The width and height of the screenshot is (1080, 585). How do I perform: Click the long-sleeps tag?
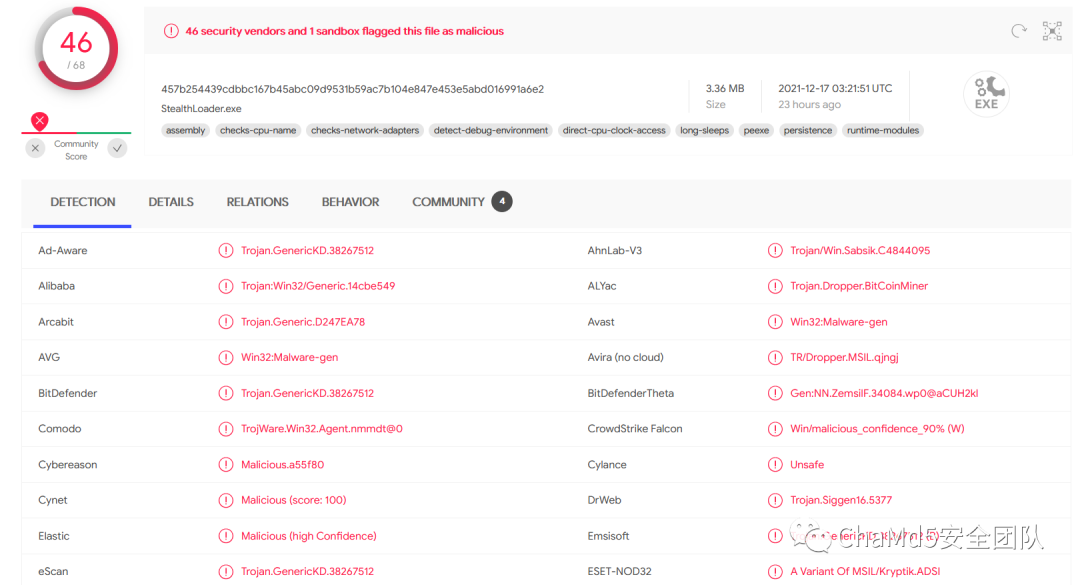tap(705, 130)
